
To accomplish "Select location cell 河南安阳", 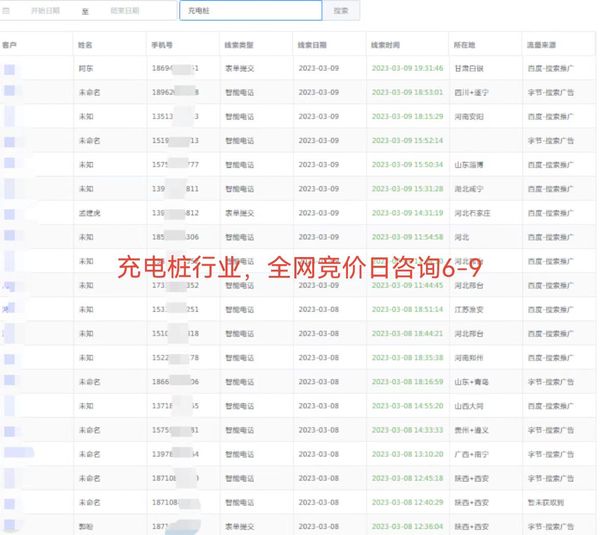I will tap(469, 117).
